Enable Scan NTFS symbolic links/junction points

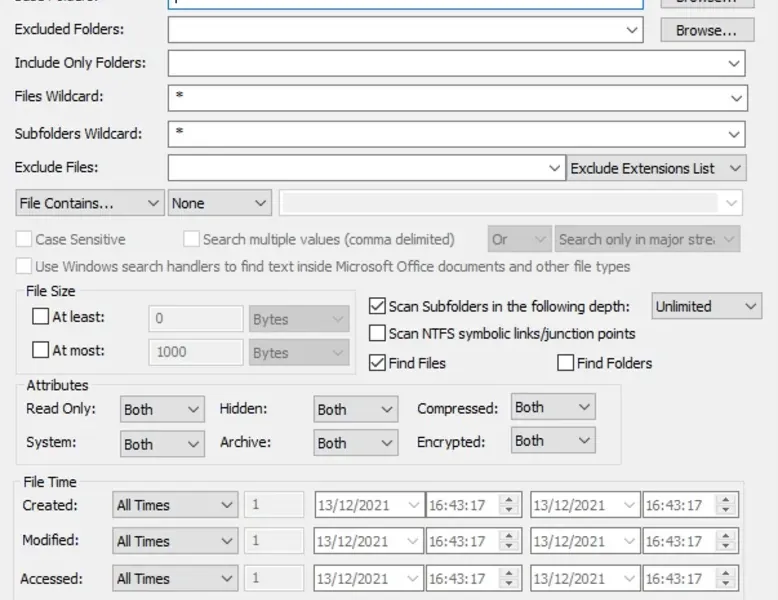[x=377, y=333]
